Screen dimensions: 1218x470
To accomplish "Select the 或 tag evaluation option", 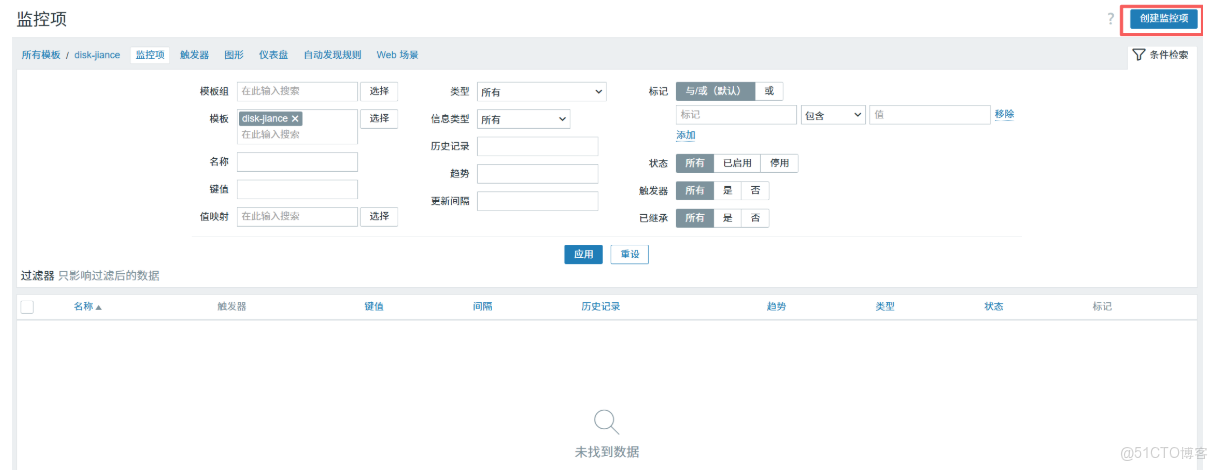I will pos(769,91).
